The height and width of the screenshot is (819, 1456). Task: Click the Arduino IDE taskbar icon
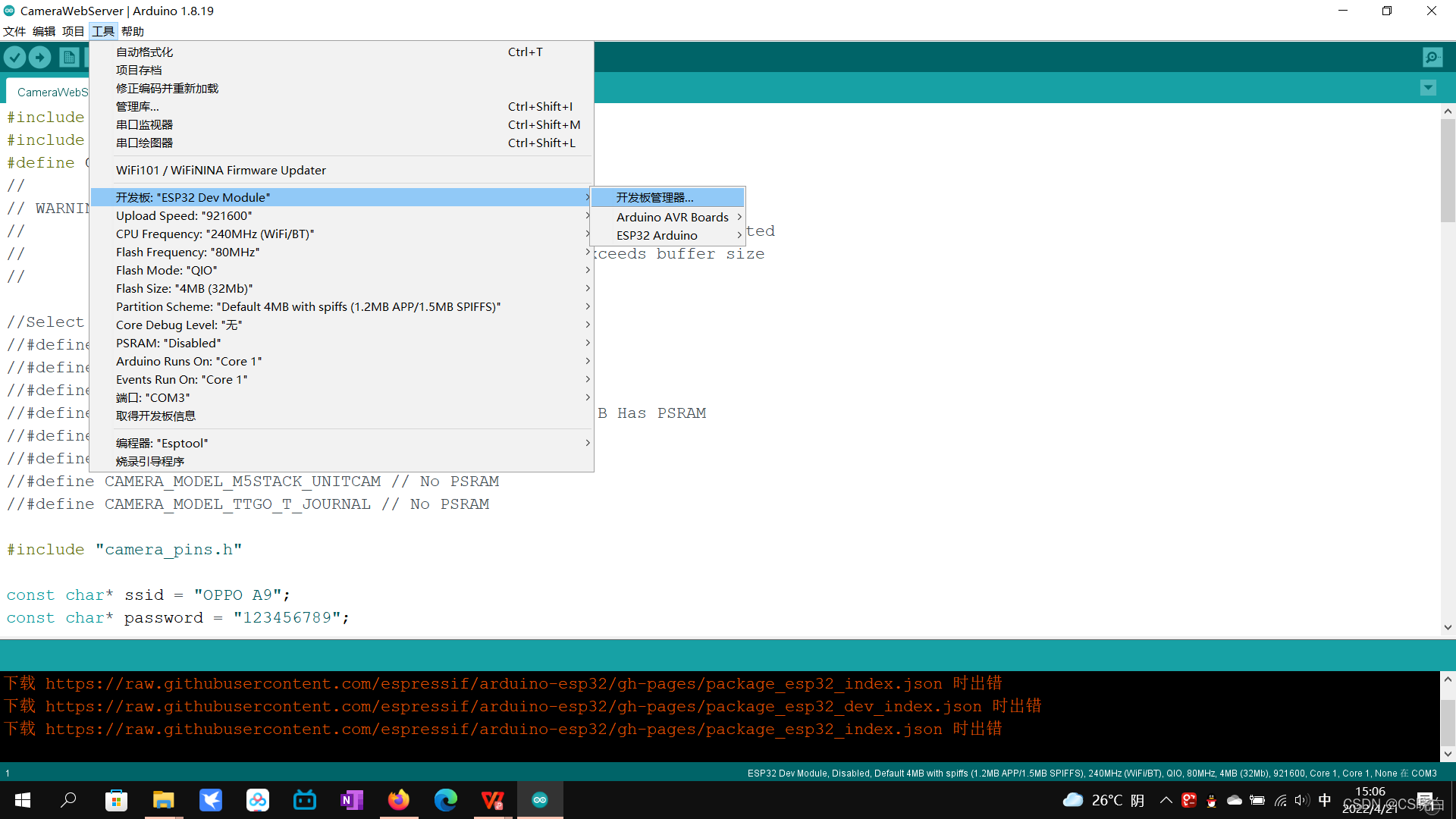coord(540,800)
